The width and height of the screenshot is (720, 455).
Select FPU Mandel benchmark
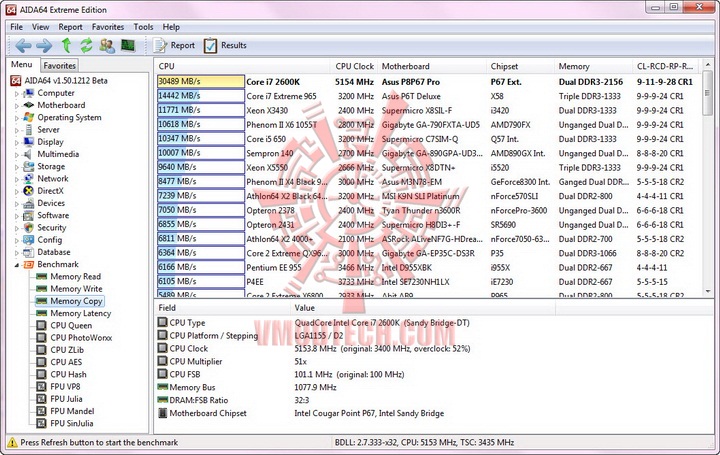72,411
